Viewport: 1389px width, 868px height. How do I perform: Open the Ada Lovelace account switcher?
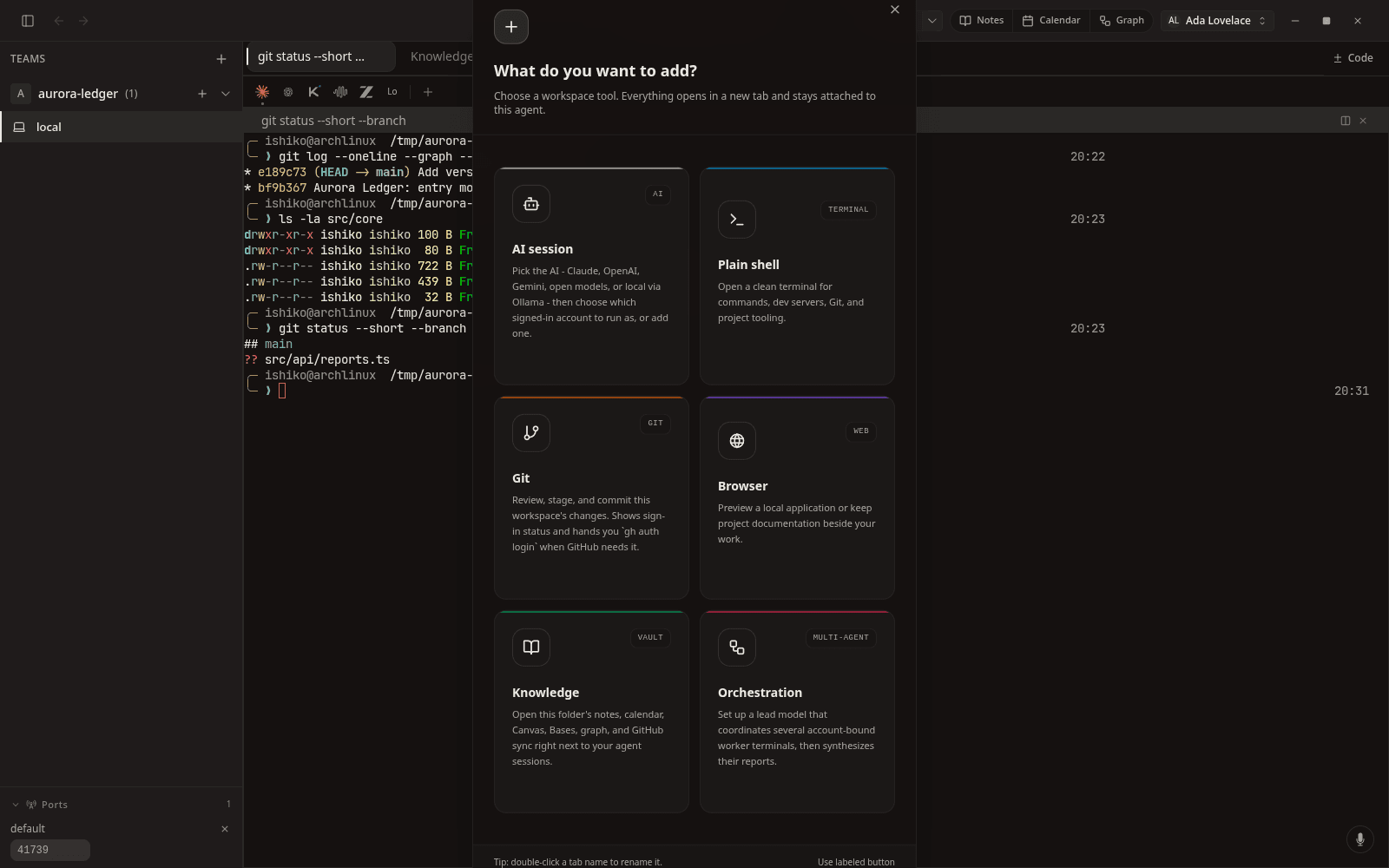(x=1217, y=21)
